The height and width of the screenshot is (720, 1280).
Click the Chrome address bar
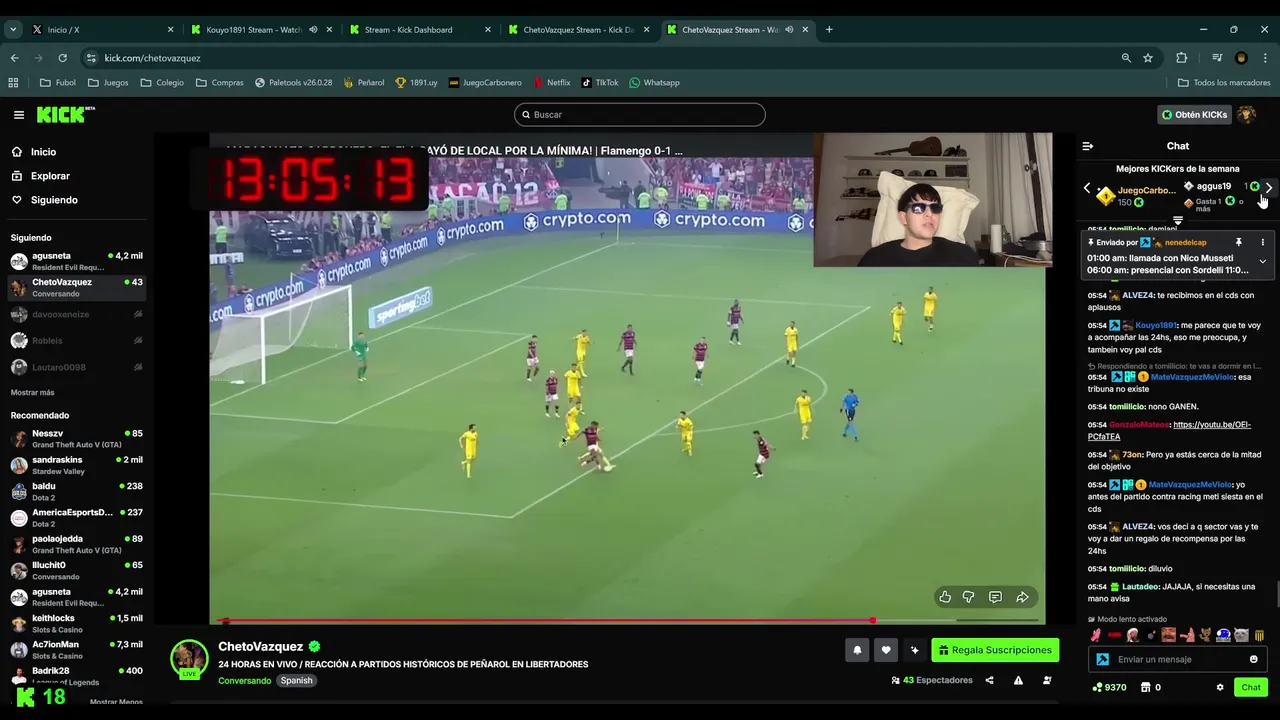click(600, 58)
